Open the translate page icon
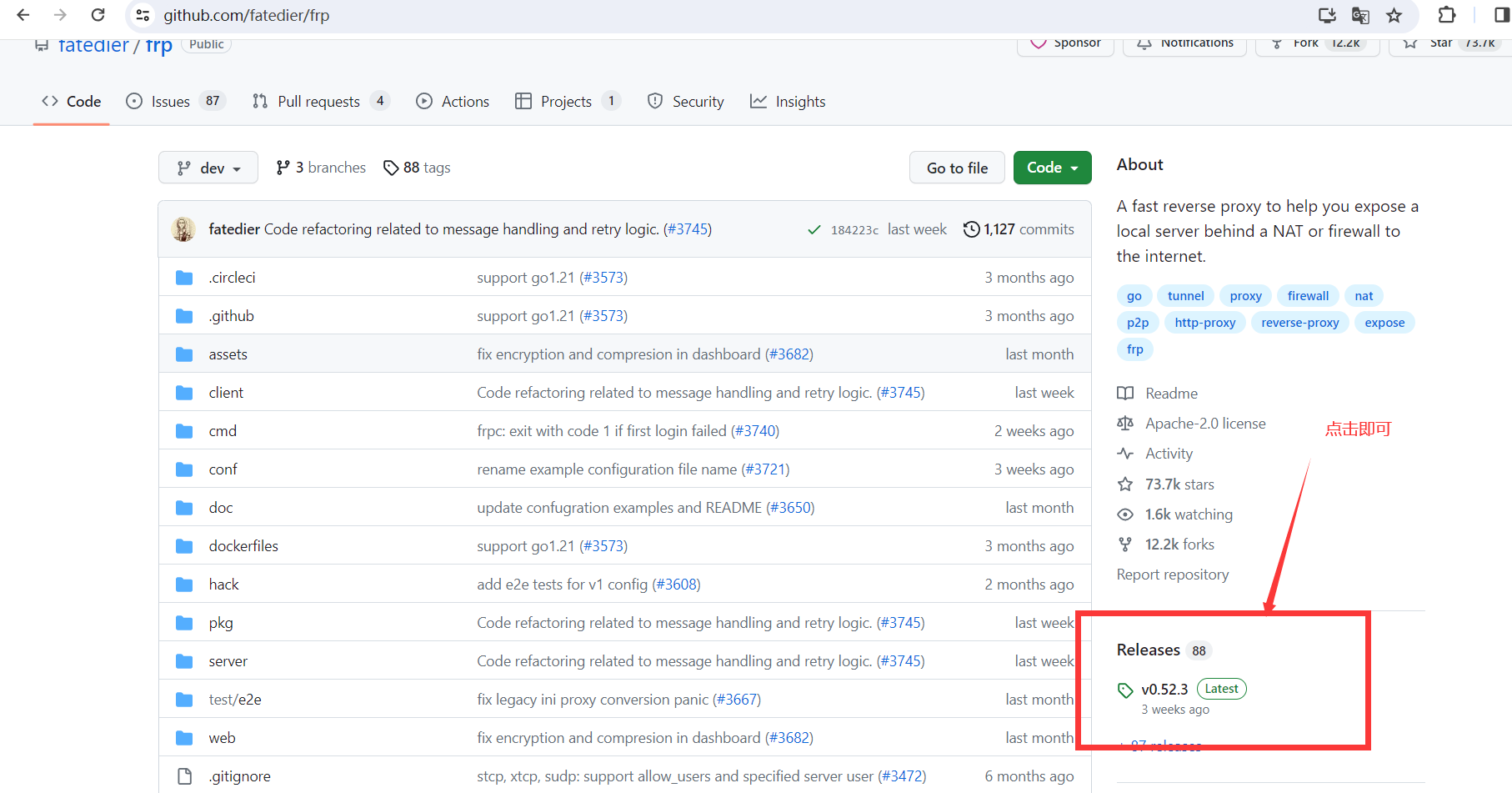 click(x=1360, y=15)
